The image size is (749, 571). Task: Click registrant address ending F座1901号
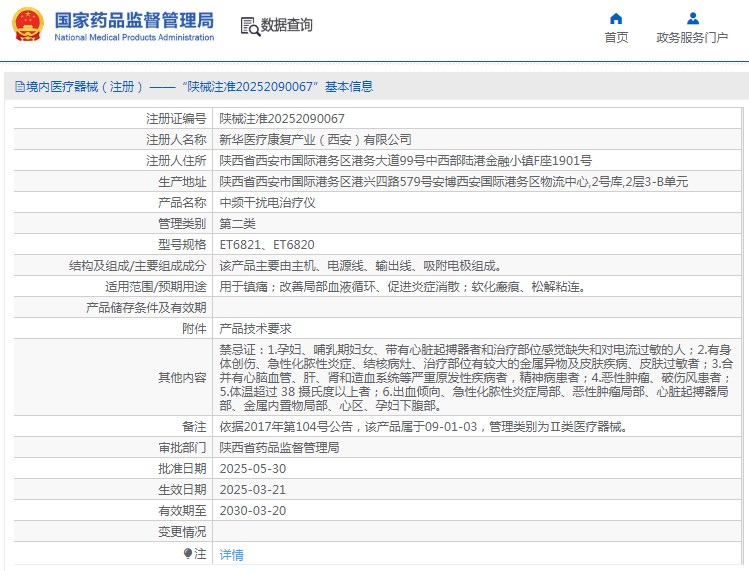pyautogui.click(x=406, y=161)
